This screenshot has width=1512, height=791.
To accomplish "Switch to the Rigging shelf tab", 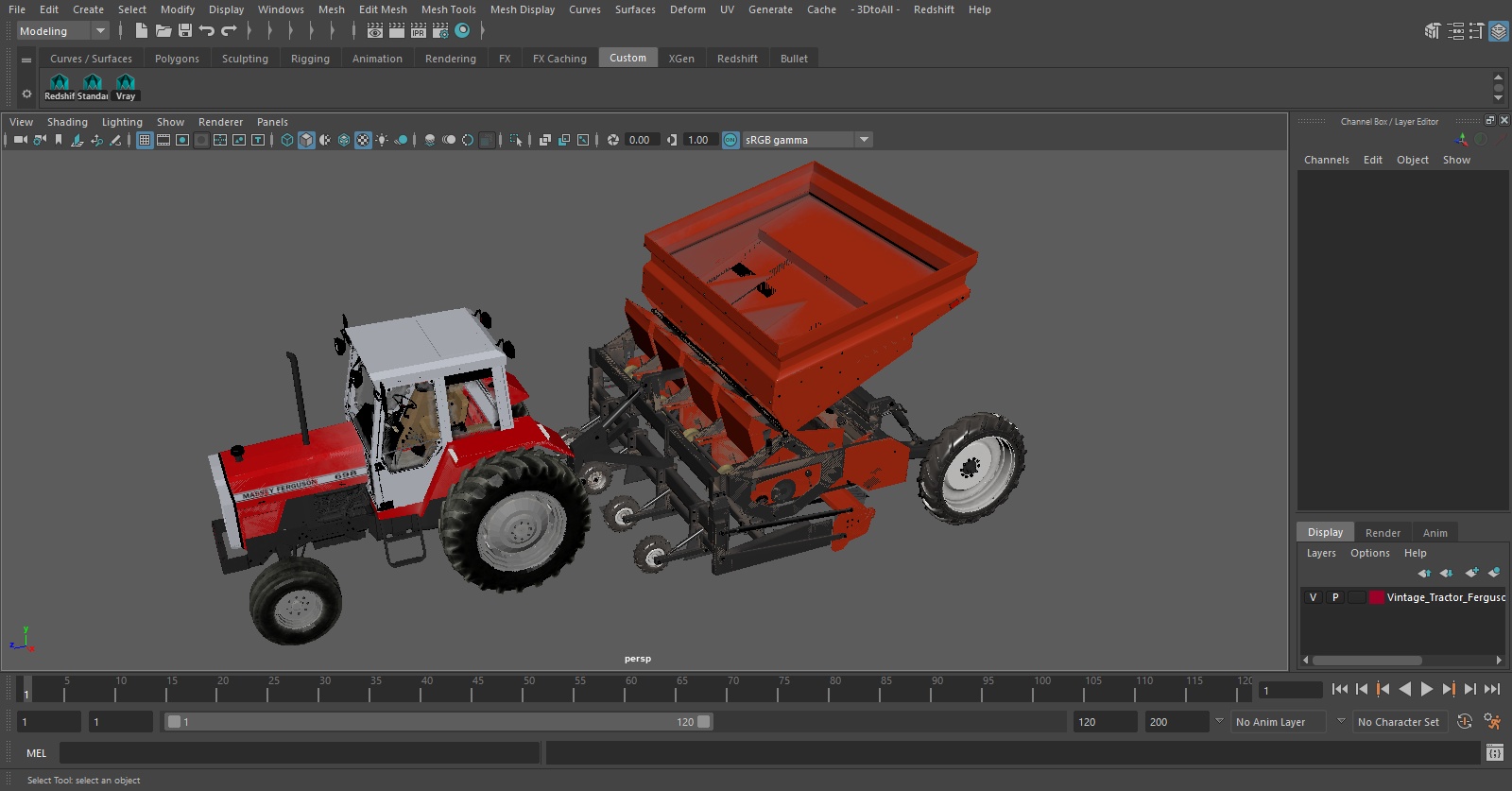I will [310, 59].
